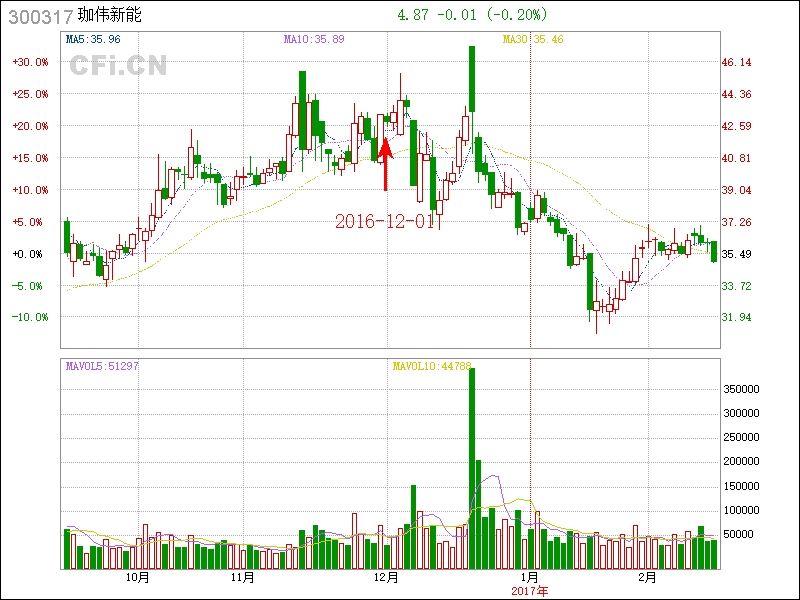Image resolution: width=800 pixels, height=600 pixels.
Task: Click the CFi.CN watermark logo
Action: 118,66
